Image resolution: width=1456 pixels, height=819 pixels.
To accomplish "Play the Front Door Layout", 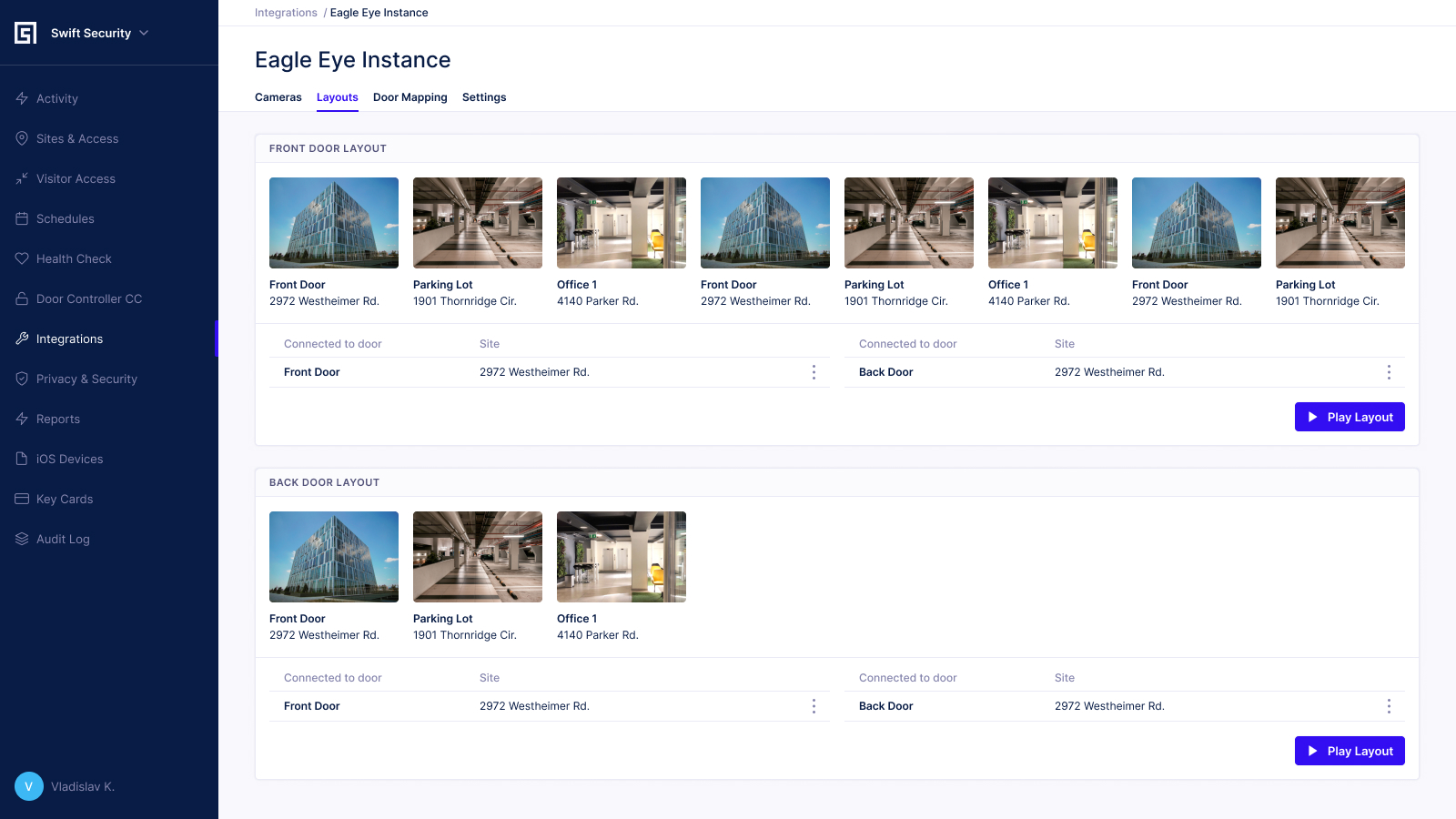I will [1350, 417].
